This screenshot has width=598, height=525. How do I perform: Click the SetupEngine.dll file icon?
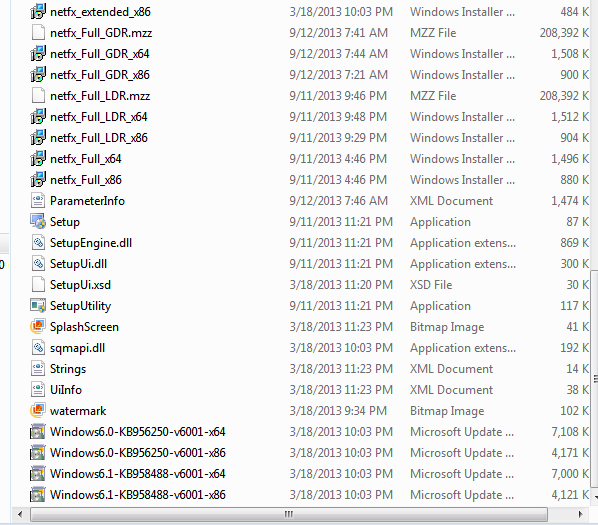coord(38,242)
